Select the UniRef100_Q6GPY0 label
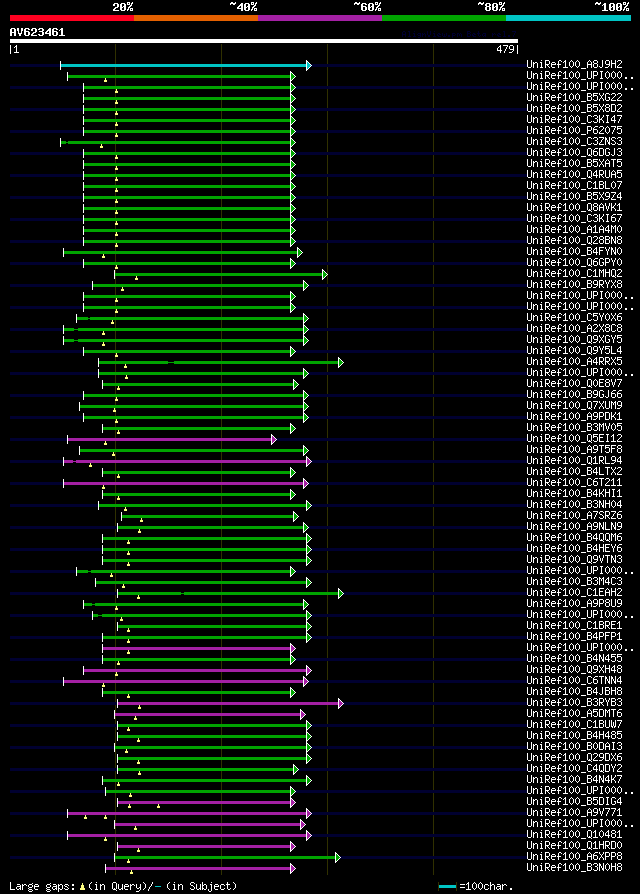The height and width of the screenshot is (894, 640). (574, 263)
